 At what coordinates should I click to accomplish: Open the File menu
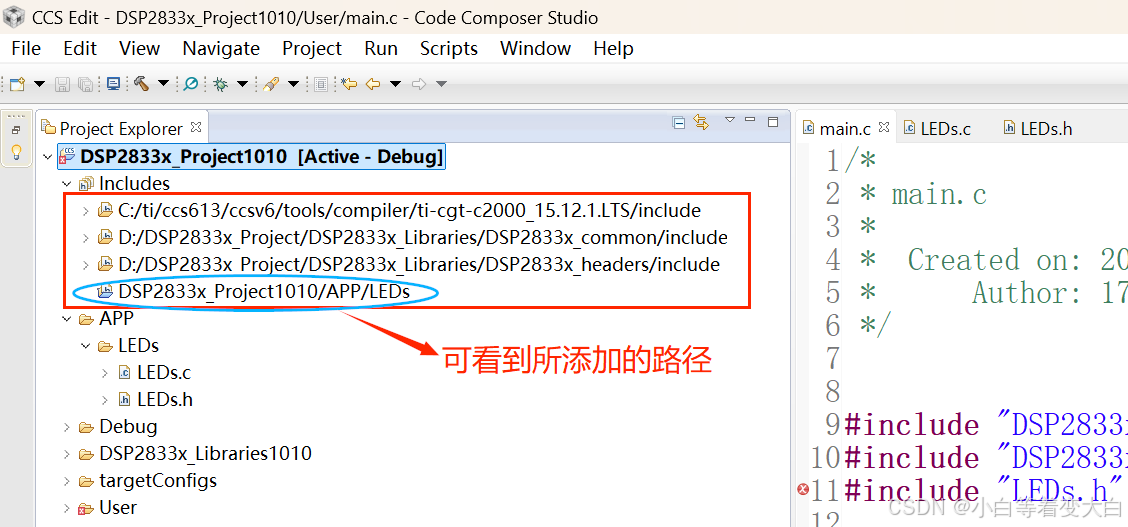pos(26,48)
